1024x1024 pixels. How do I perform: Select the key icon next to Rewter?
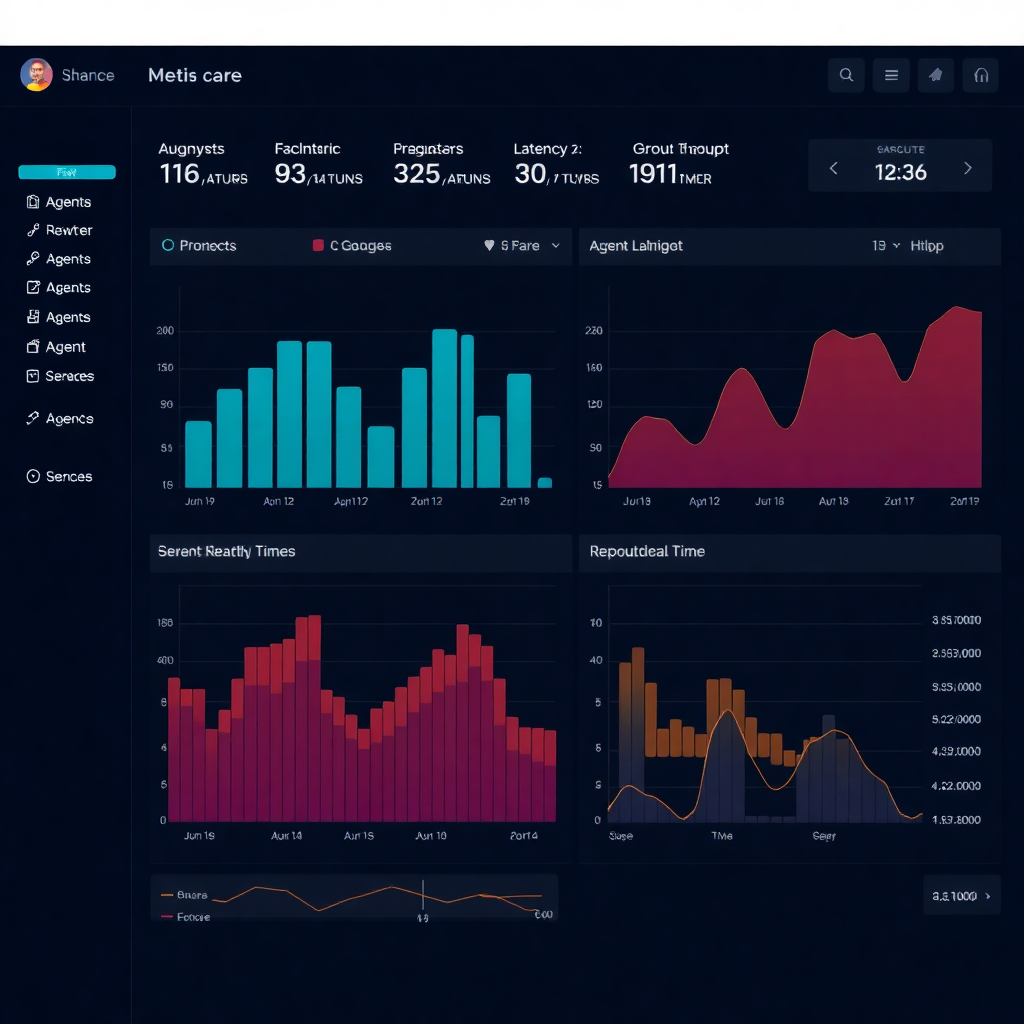click(32, 230)
